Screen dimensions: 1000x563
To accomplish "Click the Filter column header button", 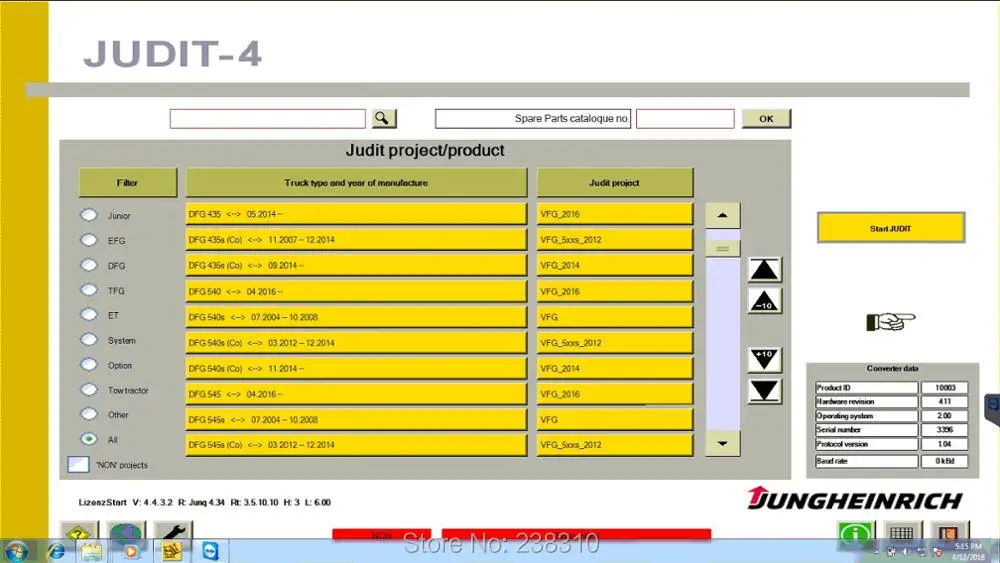I will (x=128, y=183).
